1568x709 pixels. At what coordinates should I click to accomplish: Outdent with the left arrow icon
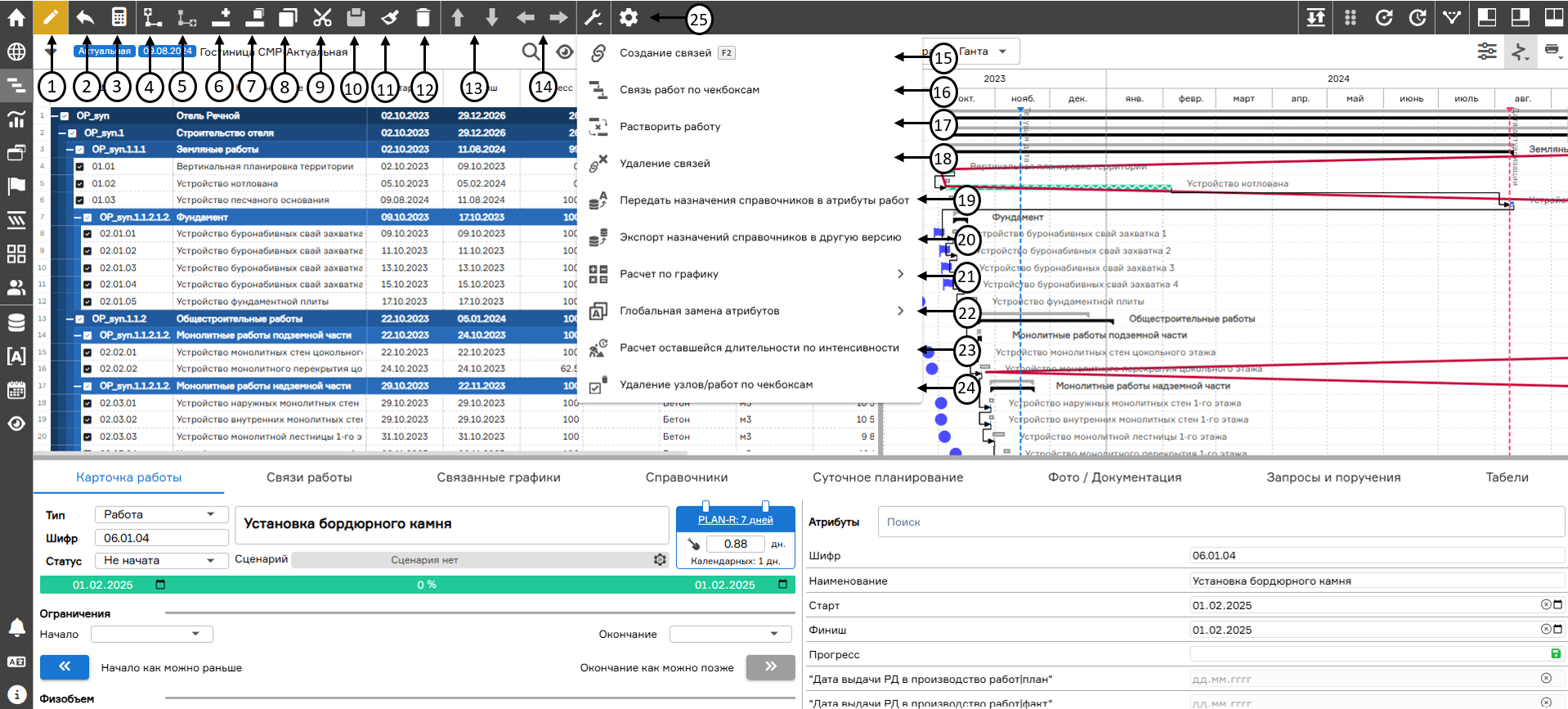(x=525, y=17)
